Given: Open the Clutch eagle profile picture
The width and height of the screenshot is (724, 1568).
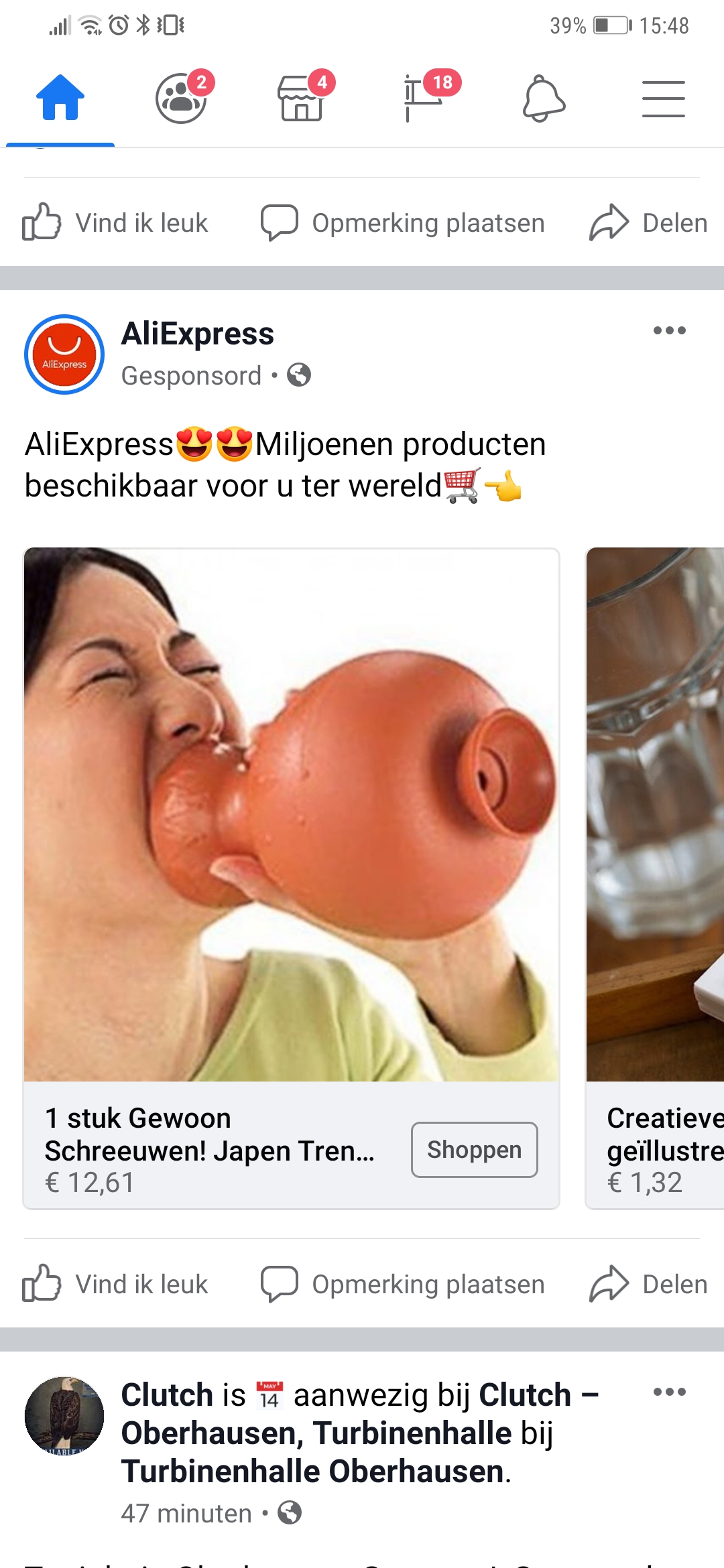Looking at the screenshot, I should click(64, 1417).
